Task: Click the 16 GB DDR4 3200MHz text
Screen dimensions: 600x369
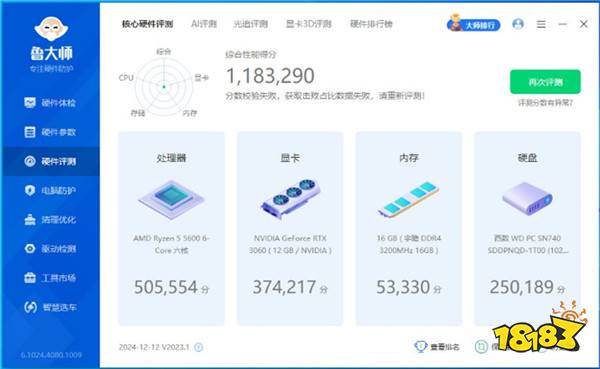Action: click(x=409, y=244)
